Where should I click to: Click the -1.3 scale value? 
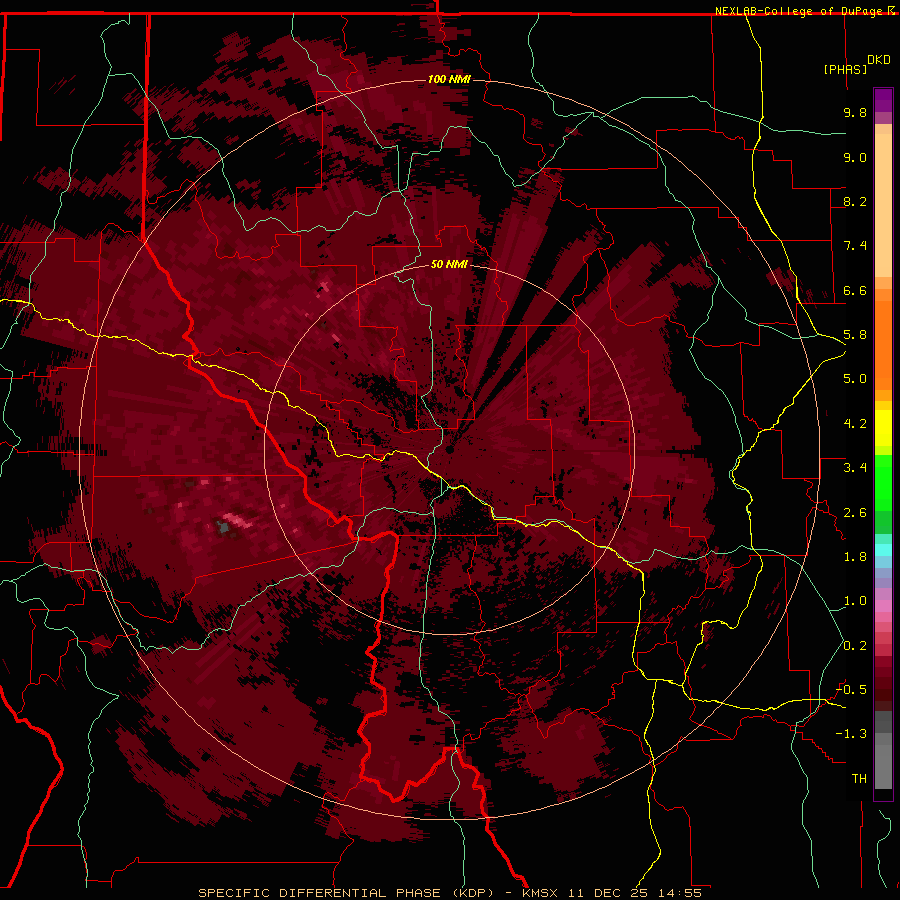point(852,734)
